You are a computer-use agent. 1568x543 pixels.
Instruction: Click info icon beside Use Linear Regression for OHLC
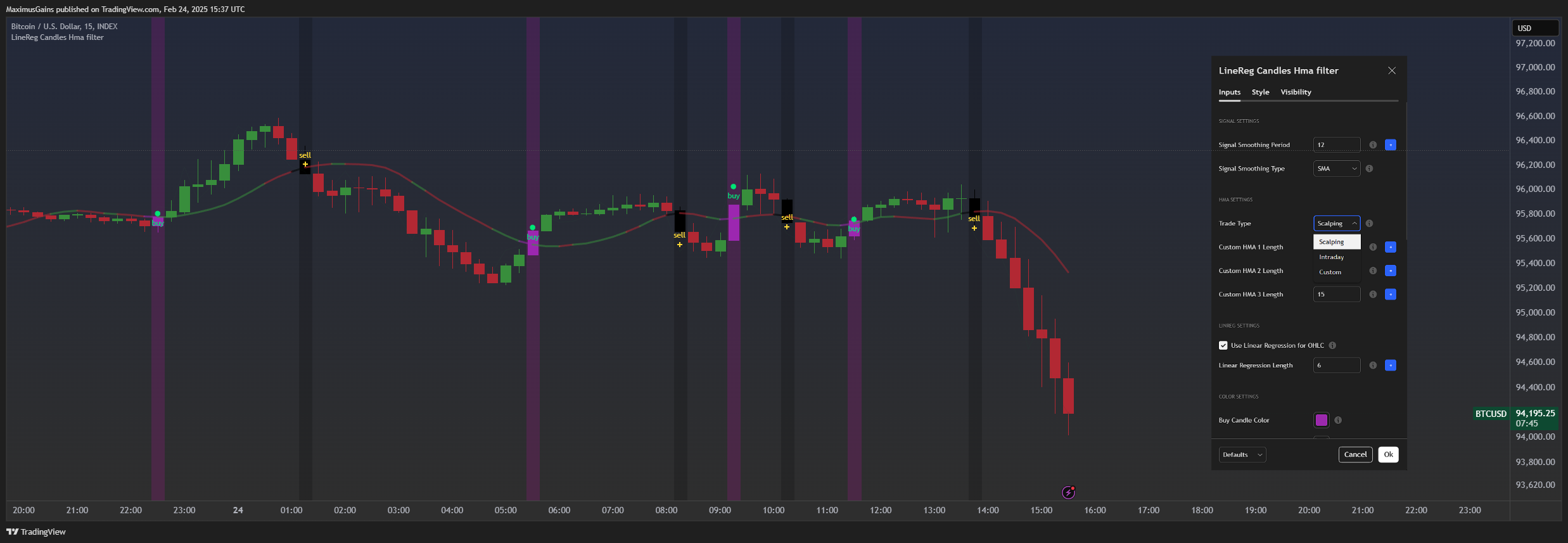(x=1332, y=345)
